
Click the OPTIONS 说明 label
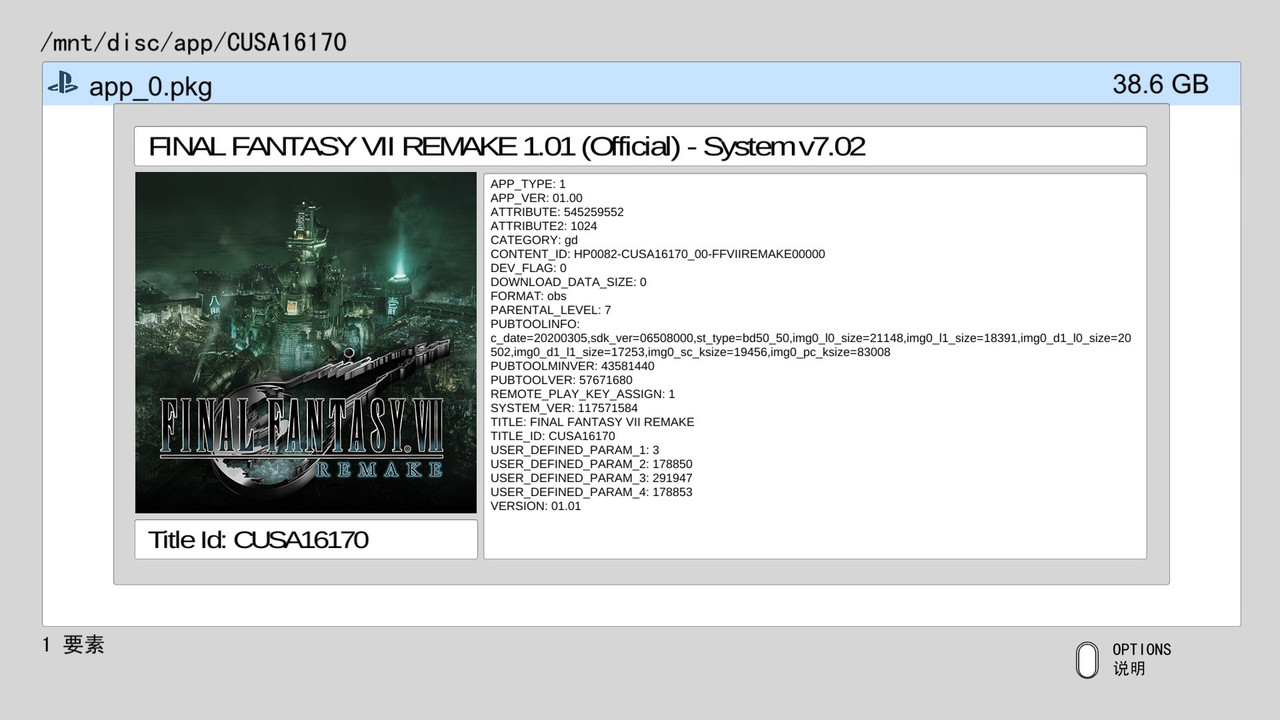click(1141, 659)
